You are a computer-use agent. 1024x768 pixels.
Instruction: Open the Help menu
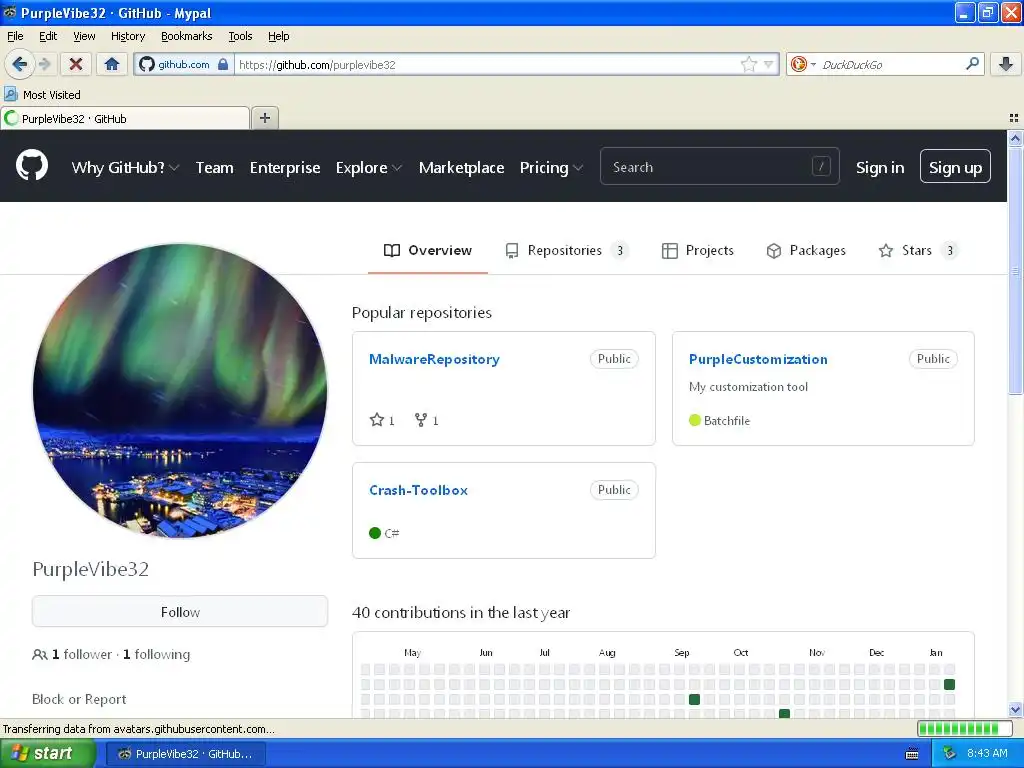[x=278, y=36]
